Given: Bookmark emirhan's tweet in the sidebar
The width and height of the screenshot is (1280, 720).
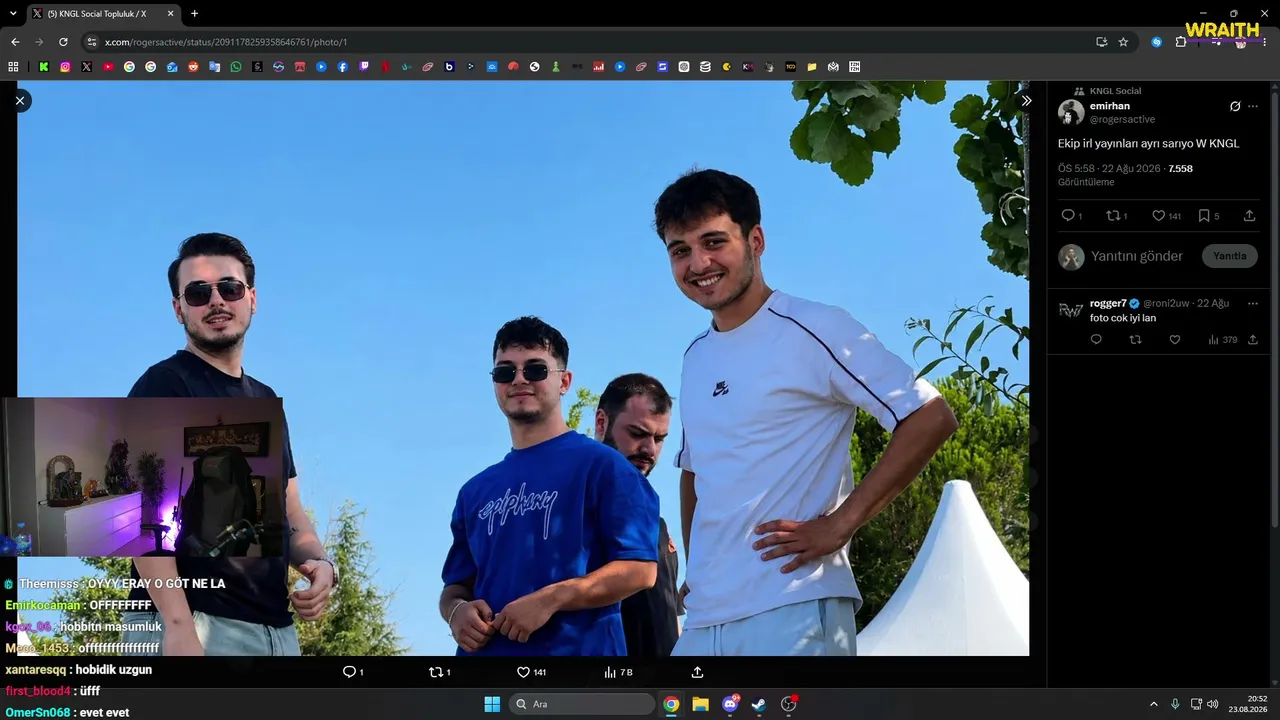Looking at the screenshot, I should click(1204, 215).
